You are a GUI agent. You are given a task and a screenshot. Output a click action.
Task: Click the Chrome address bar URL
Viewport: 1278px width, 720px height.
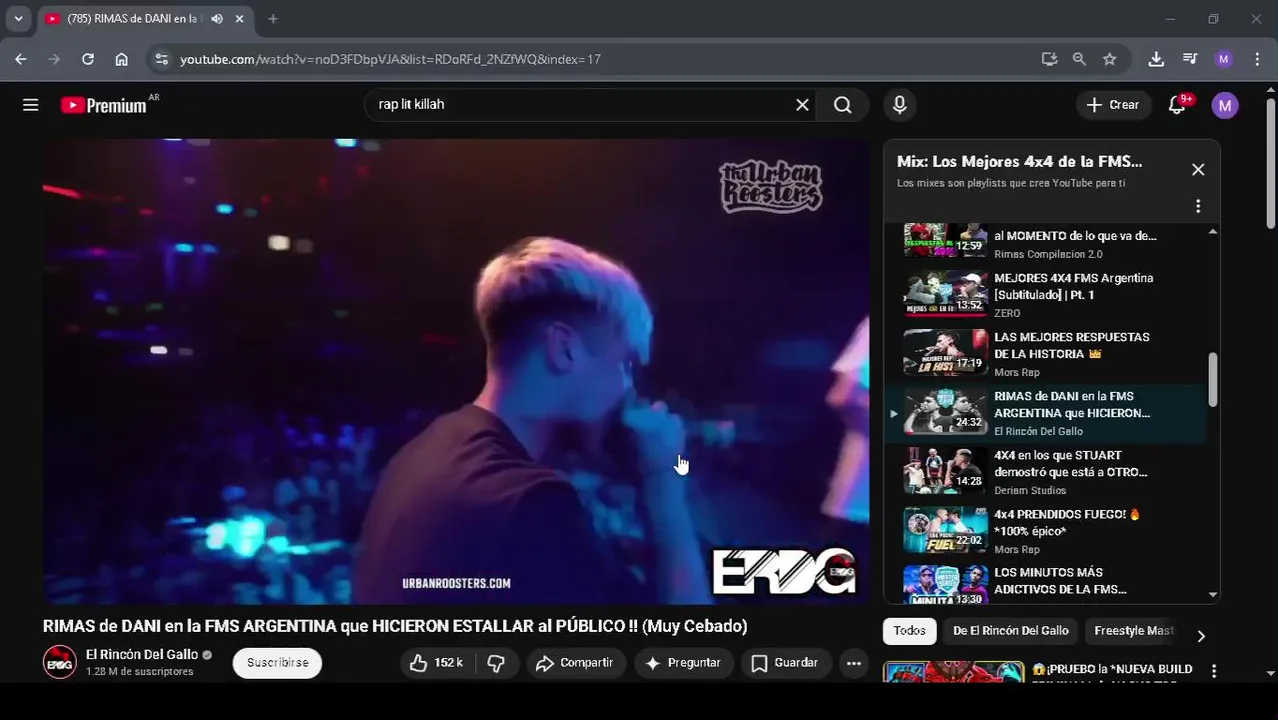[x=390, y=59]
